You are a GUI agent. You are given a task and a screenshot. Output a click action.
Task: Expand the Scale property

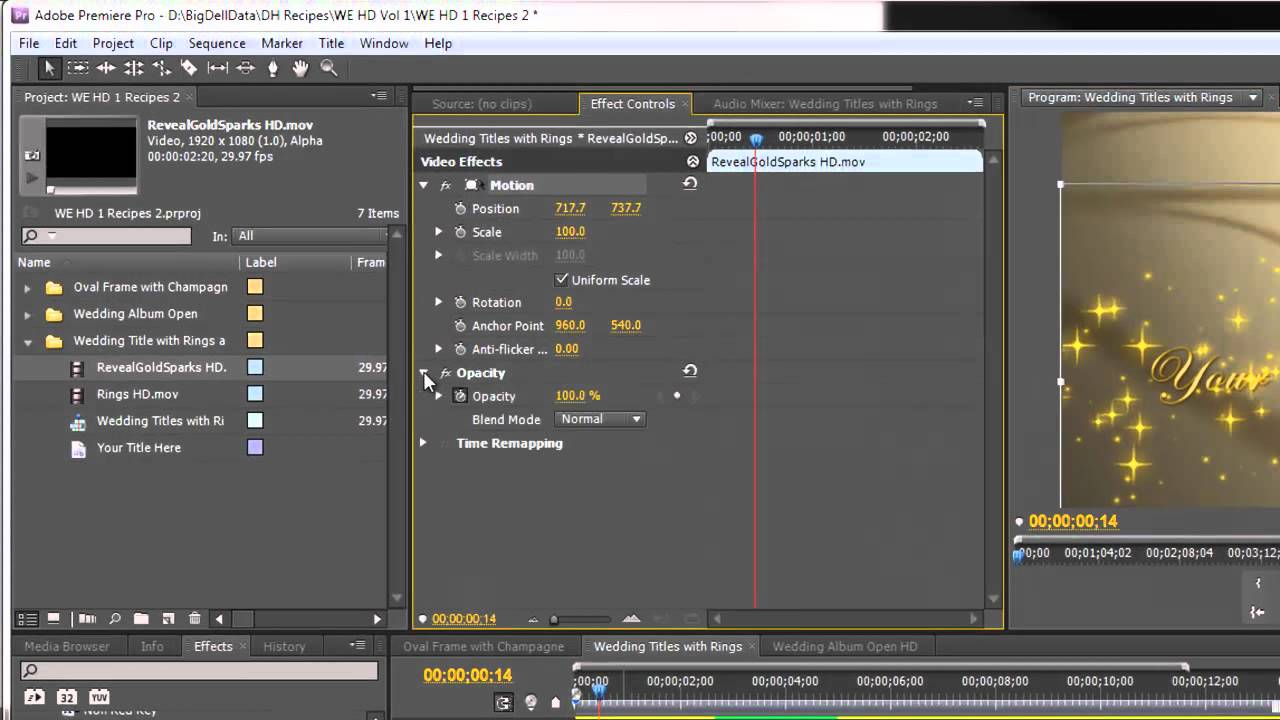pos(438,232)
